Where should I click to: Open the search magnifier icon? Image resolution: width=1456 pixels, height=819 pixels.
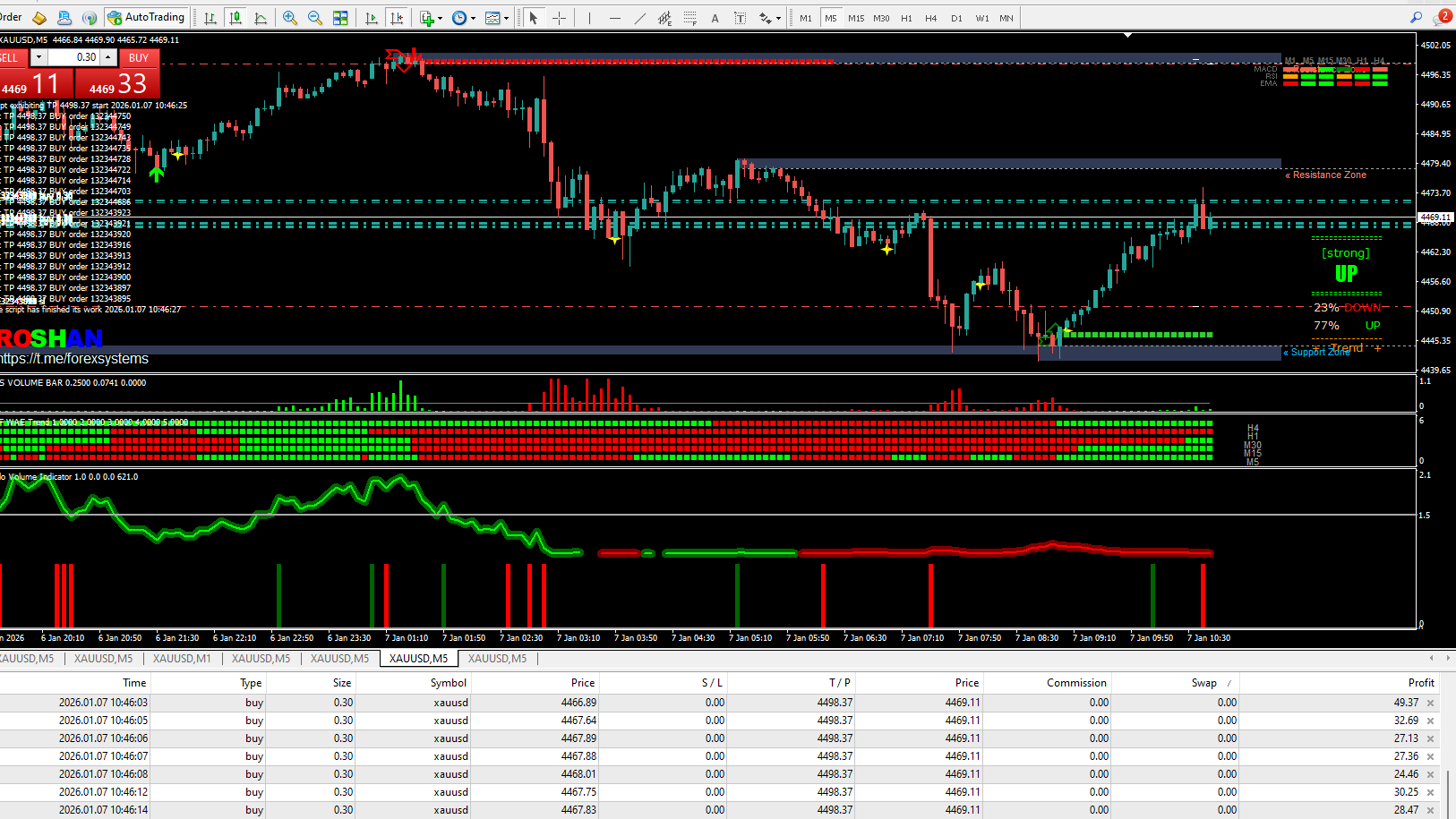tap(1416, 17)
